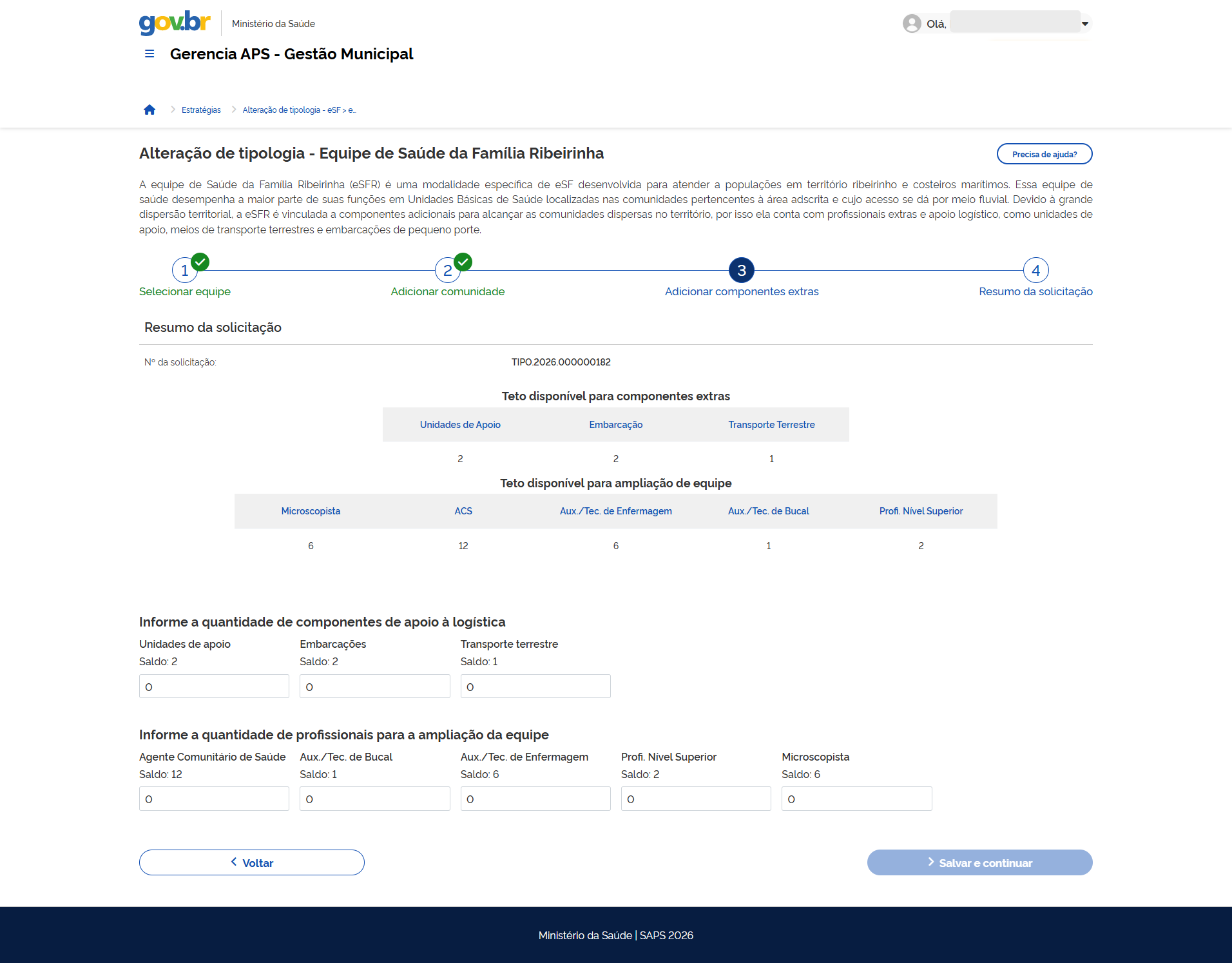Click the Microscopista quantity input
The width and height of the screenshot is (1232, 963).
pyautogui.click(x=856, y=799)
